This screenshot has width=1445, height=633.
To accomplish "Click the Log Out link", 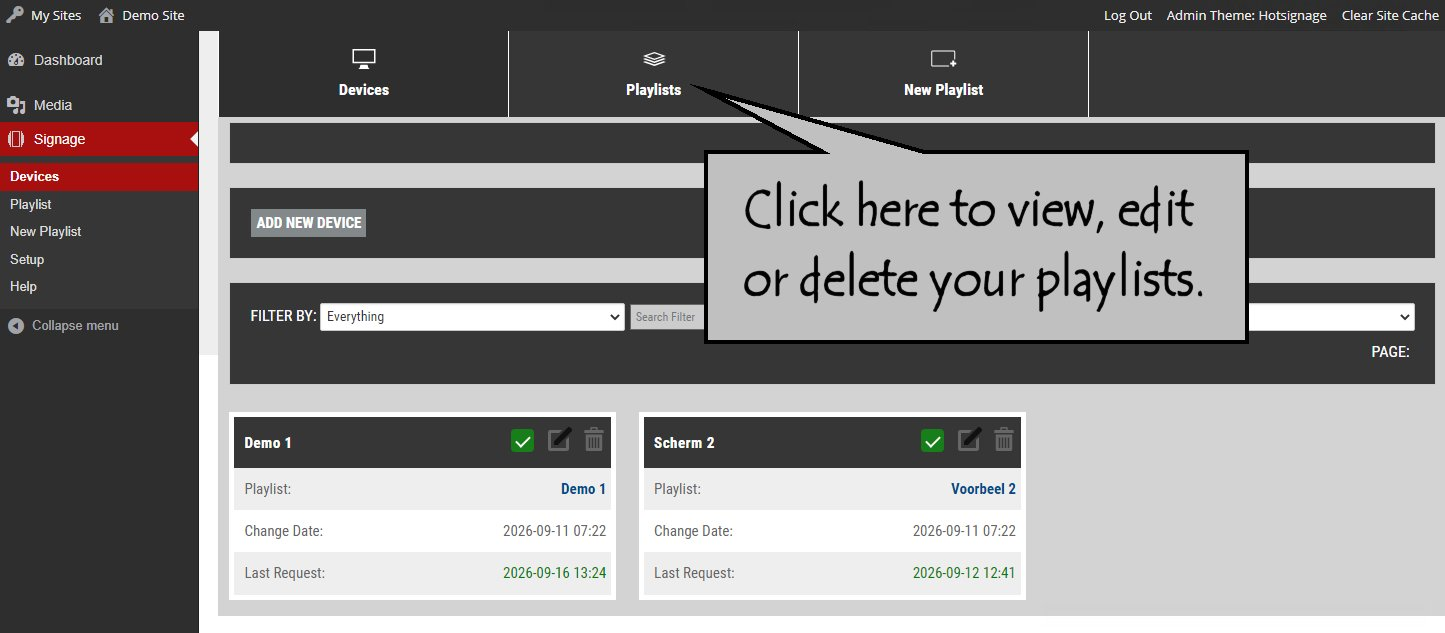I will pos(1128,15).
